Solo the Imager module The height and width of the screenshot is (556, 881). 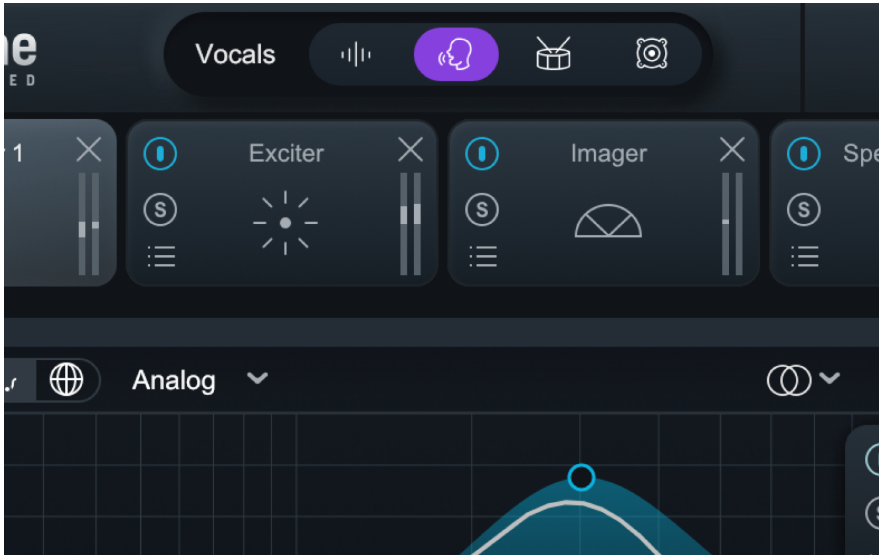(482, 209)
